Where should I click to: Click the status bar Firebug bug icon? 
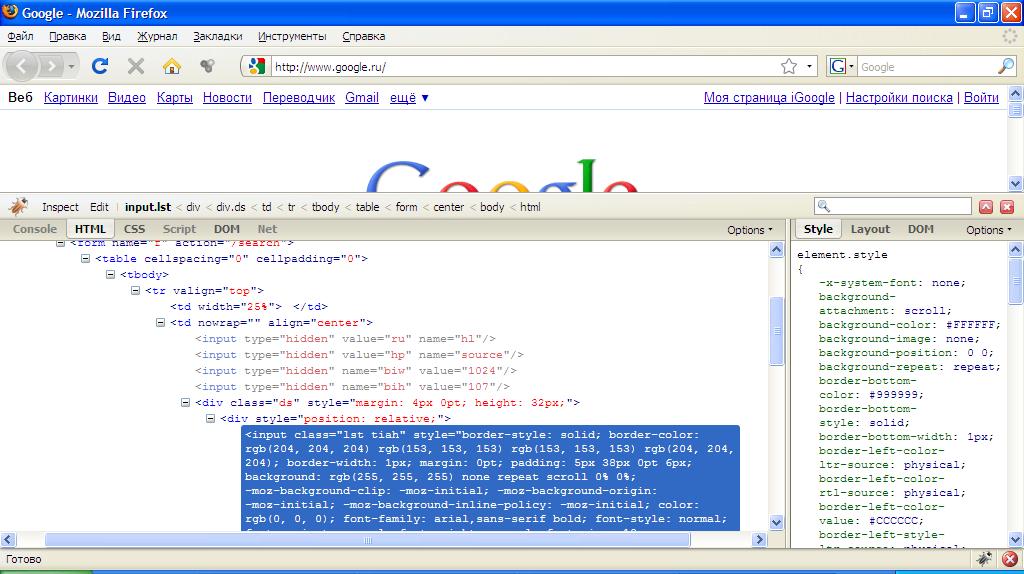[x=984, y=559]
